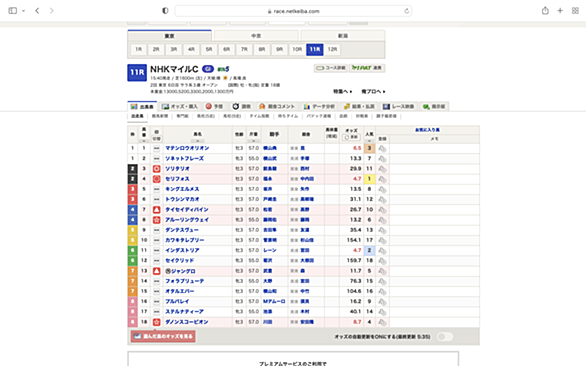Switch to the 中京 racecourse tab

(256, 36)
